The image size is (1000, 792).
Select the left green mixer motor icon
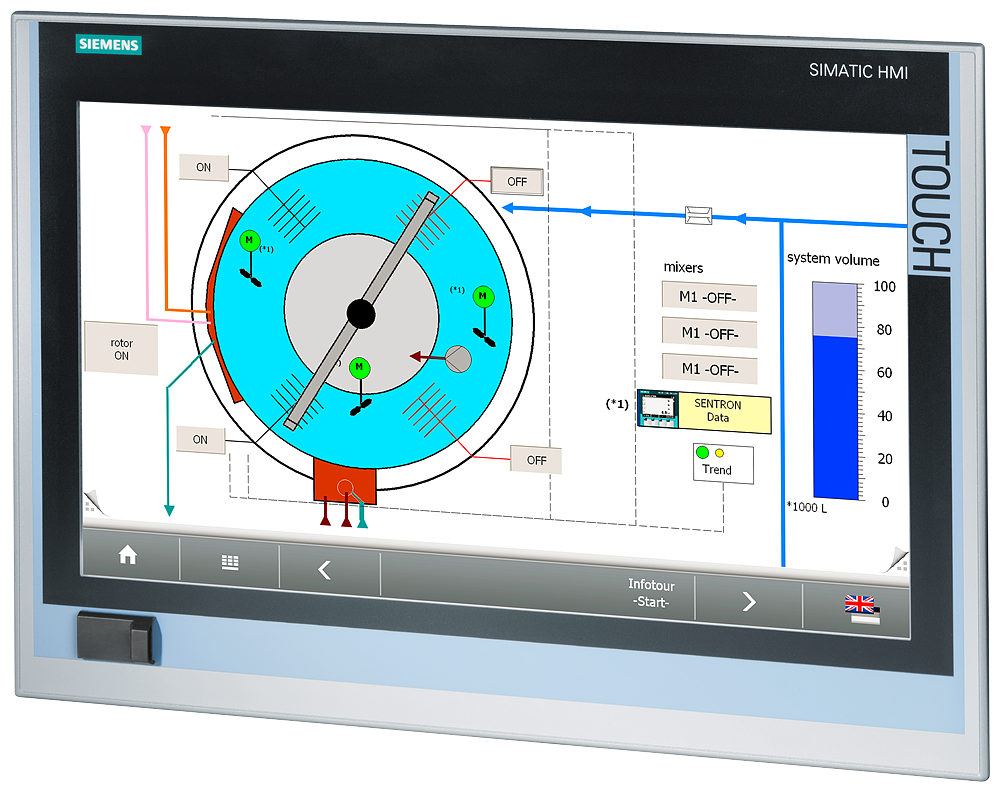248,240
